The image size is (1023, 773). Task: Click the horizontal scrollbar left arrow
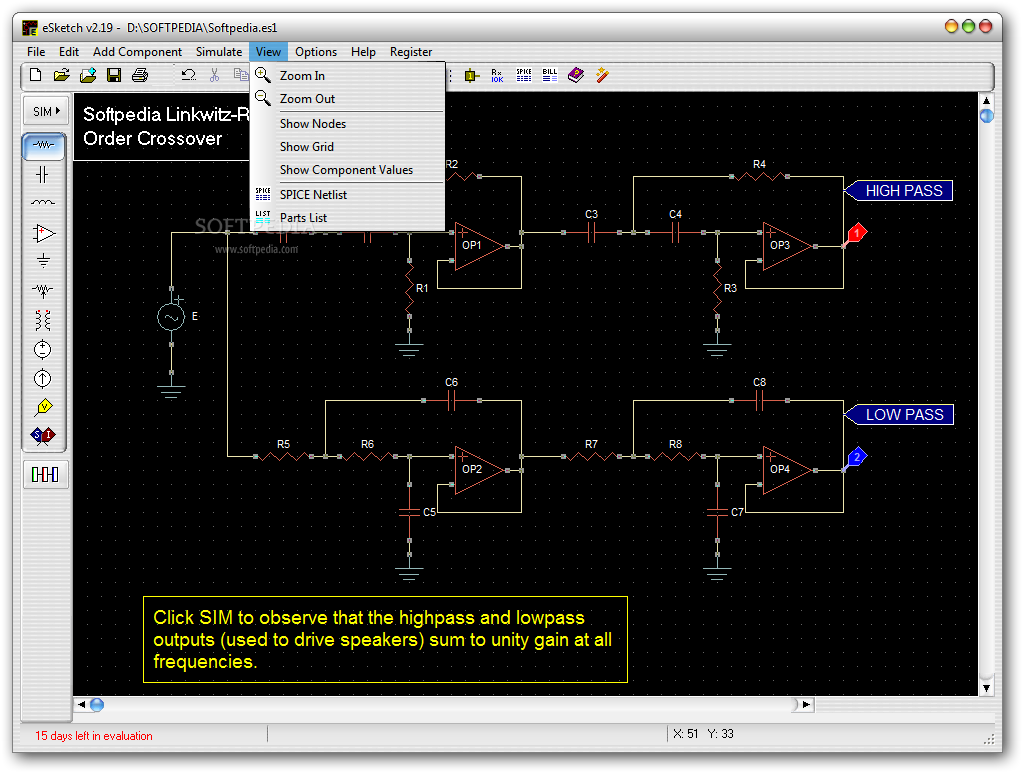pyautogui.click(x=82, y=705)
